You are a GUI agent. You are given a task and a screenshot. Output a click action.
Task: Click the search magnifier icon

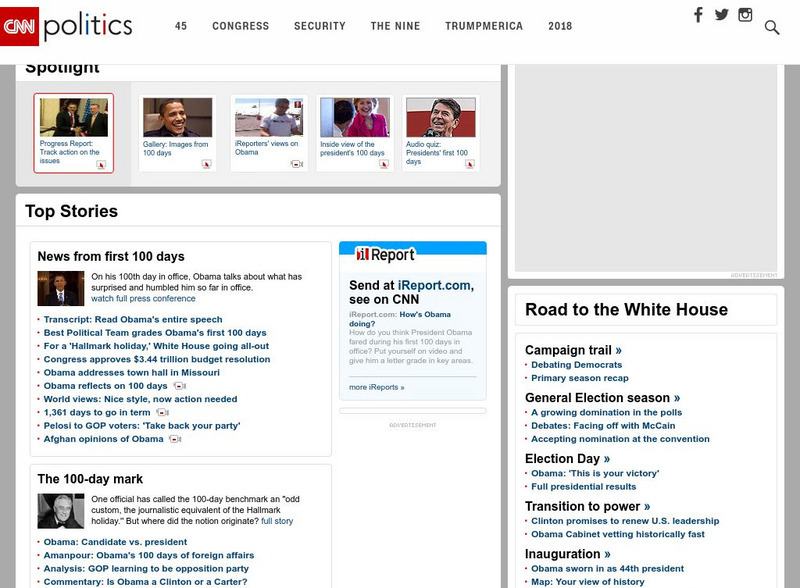pos(772,27)
